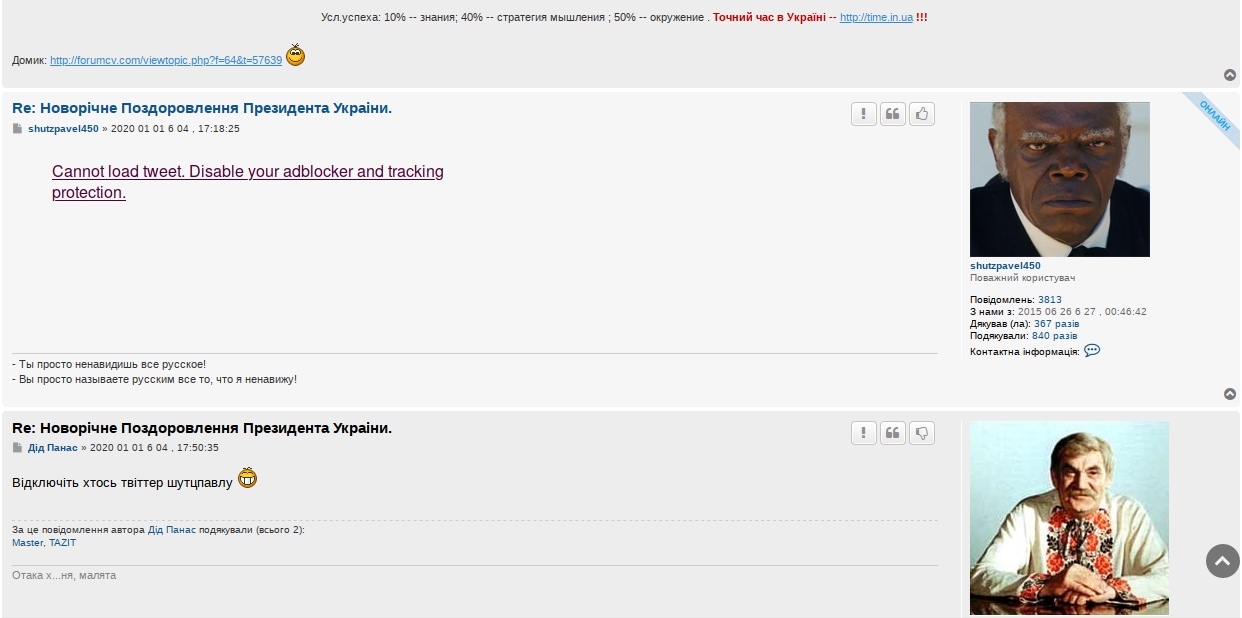Open post title above shutzpavel450's byline

coord(202,108)
